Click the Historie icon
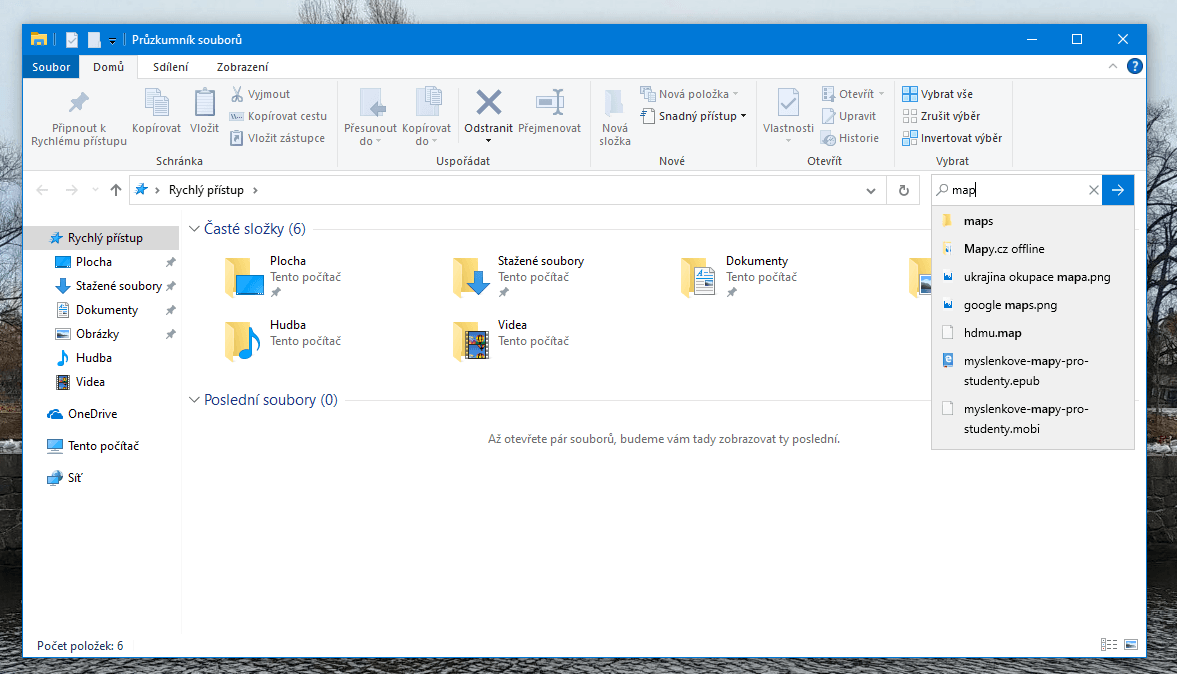 (x=826, y=137)
